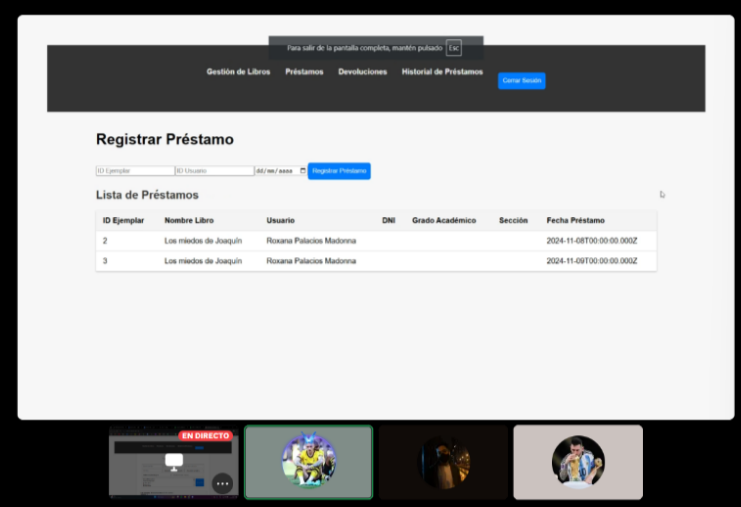
Task: Click the Fecha Préstamo column header
Action: (x=575, y=220)
